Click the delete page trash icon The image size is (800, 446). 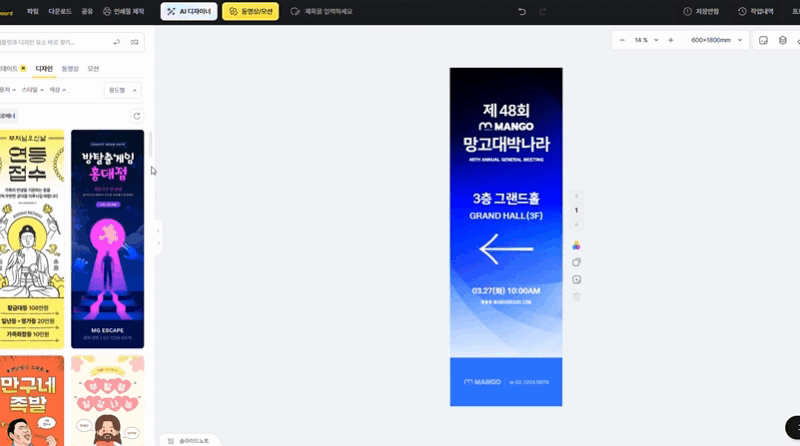[577, 296]
